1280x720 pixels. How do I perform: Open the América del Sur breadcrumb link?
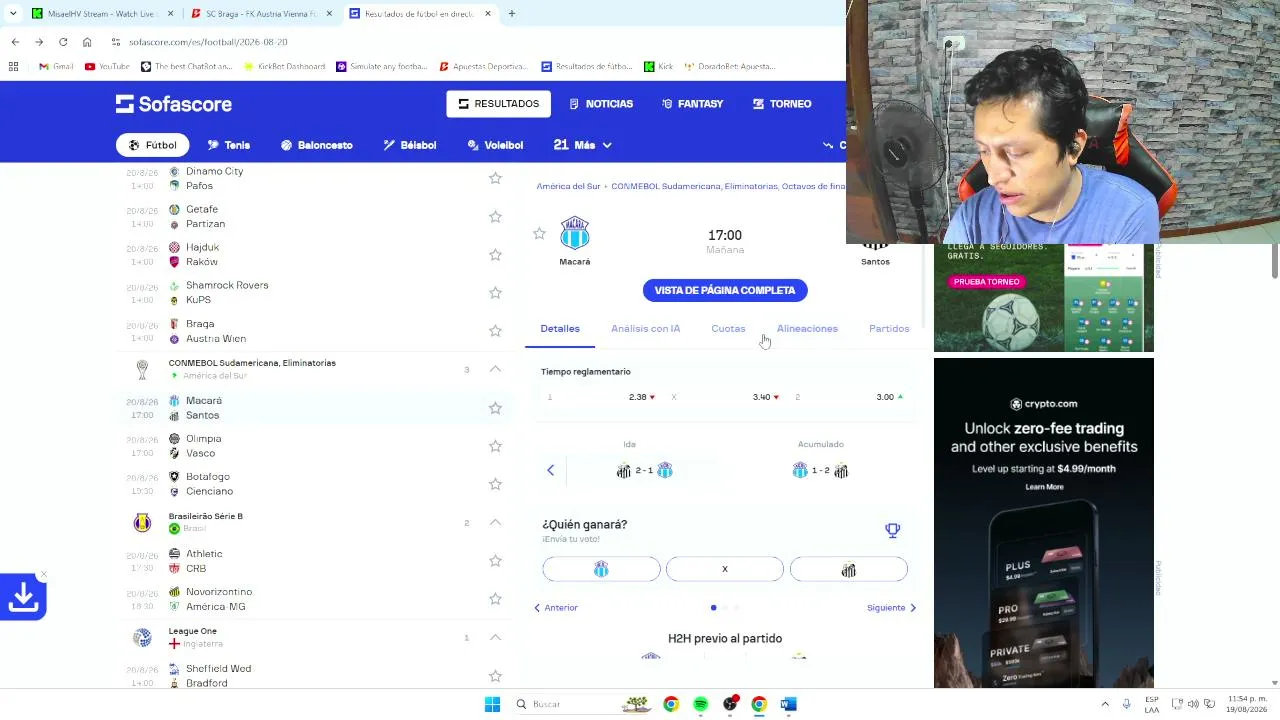click(x=568, y=186)
